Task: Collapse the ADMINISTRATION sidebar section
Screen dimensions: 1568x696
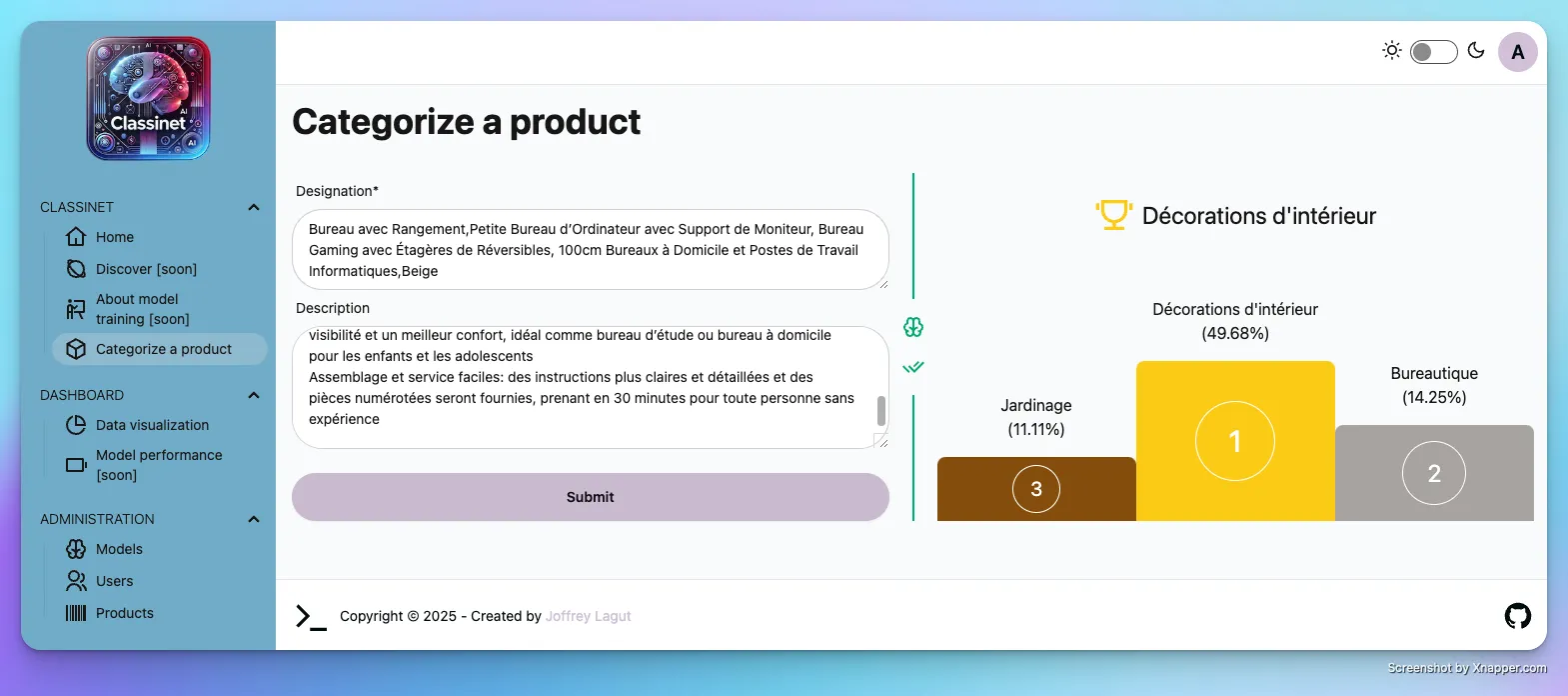Action: (x=254, y=519)
